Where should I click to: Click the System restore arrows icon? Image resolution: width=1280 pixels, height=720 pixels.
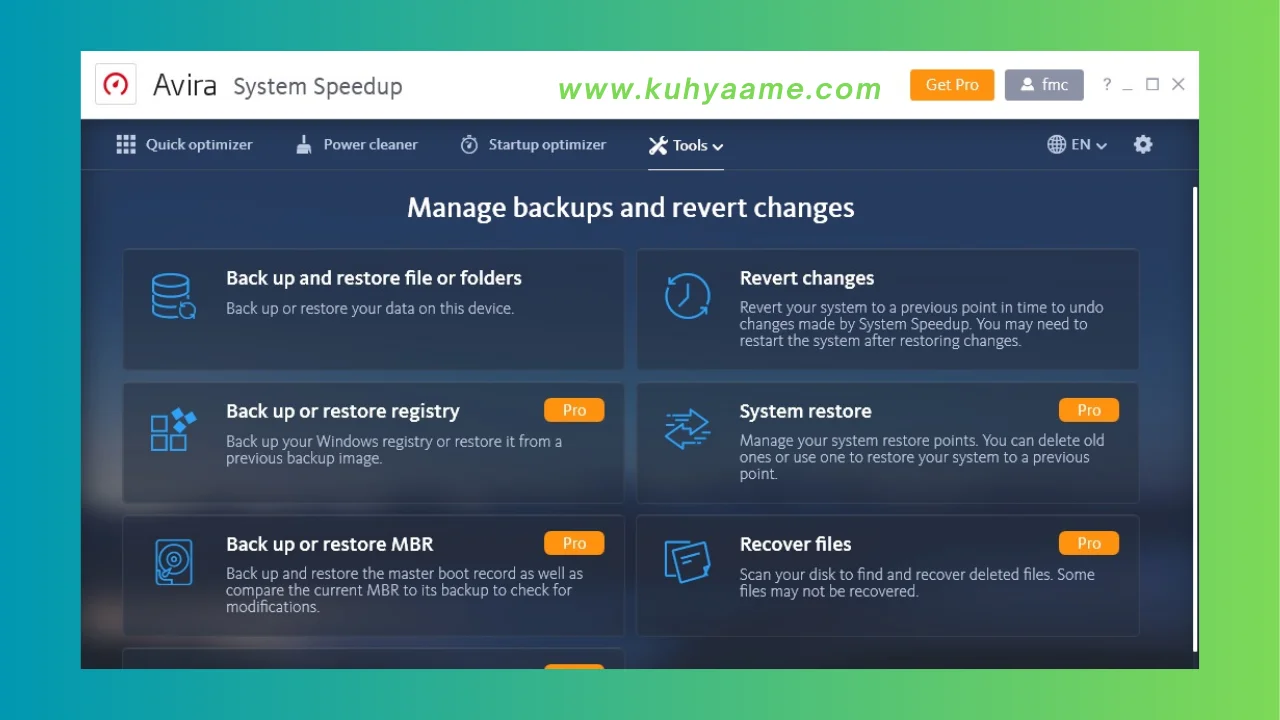688,430
